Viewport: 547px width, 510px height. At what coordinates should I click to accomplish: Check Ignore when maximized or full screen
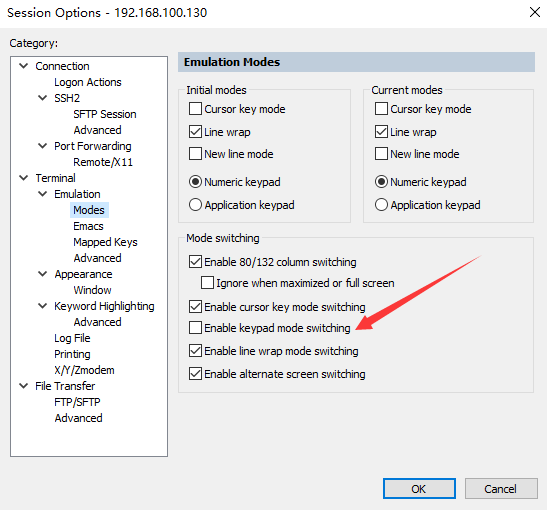click(207, 283)
